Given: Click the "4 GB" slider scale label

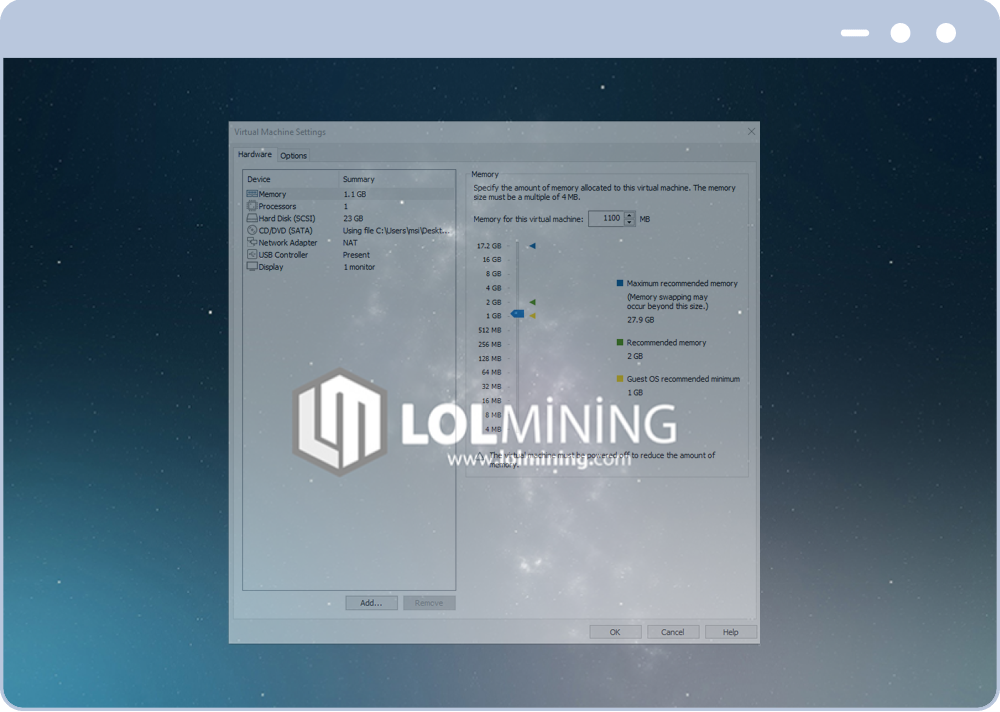Looking at the screenshot, I should click(x=494, y=288).
